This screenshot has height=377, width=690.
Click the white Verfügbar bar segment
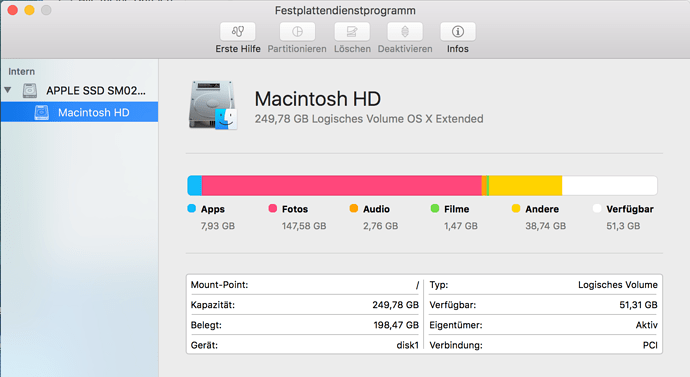pos(609,186)
